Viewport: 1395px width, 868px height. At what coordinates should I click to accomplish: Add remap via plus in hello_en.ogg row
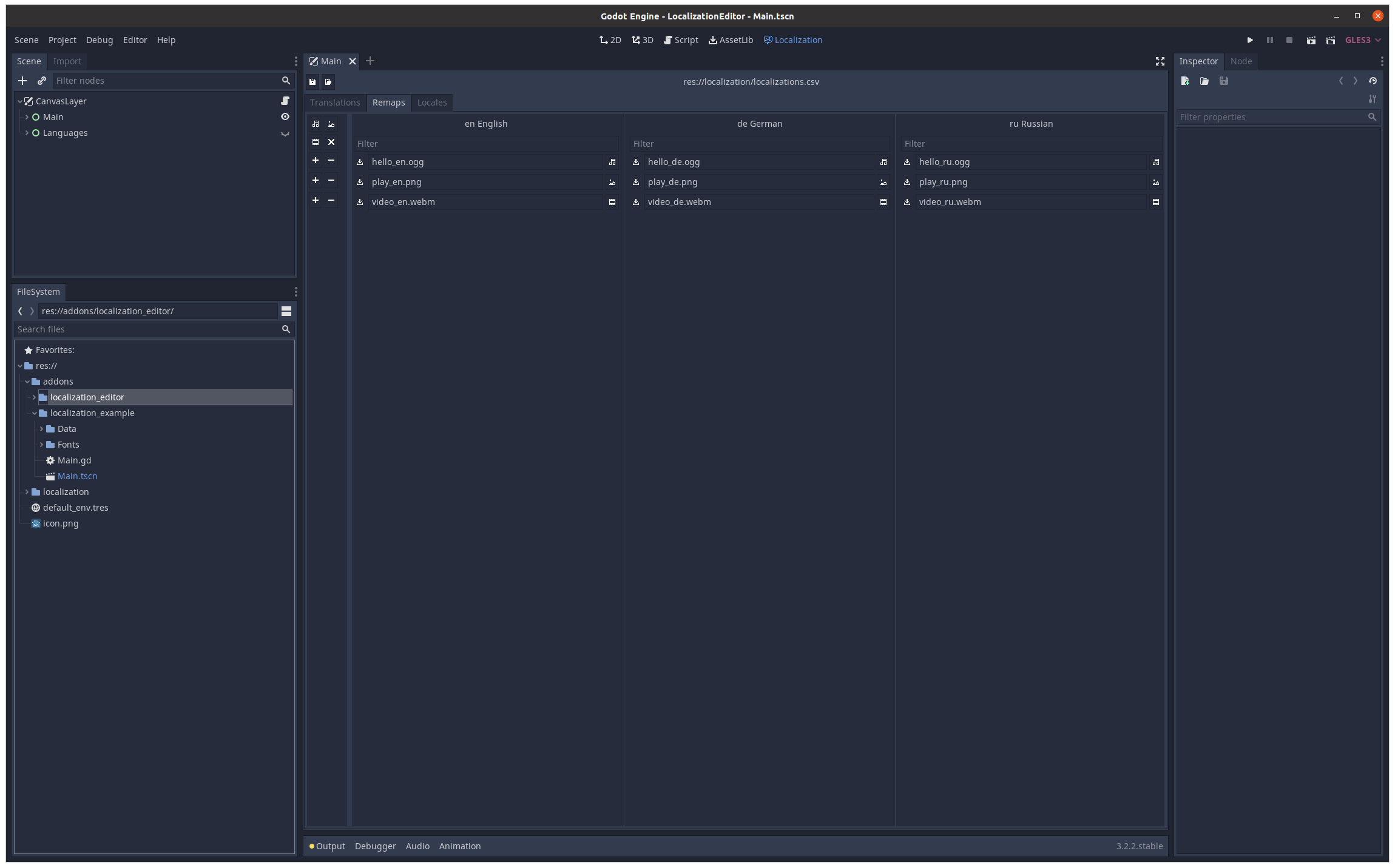click(x=316, y=160)
